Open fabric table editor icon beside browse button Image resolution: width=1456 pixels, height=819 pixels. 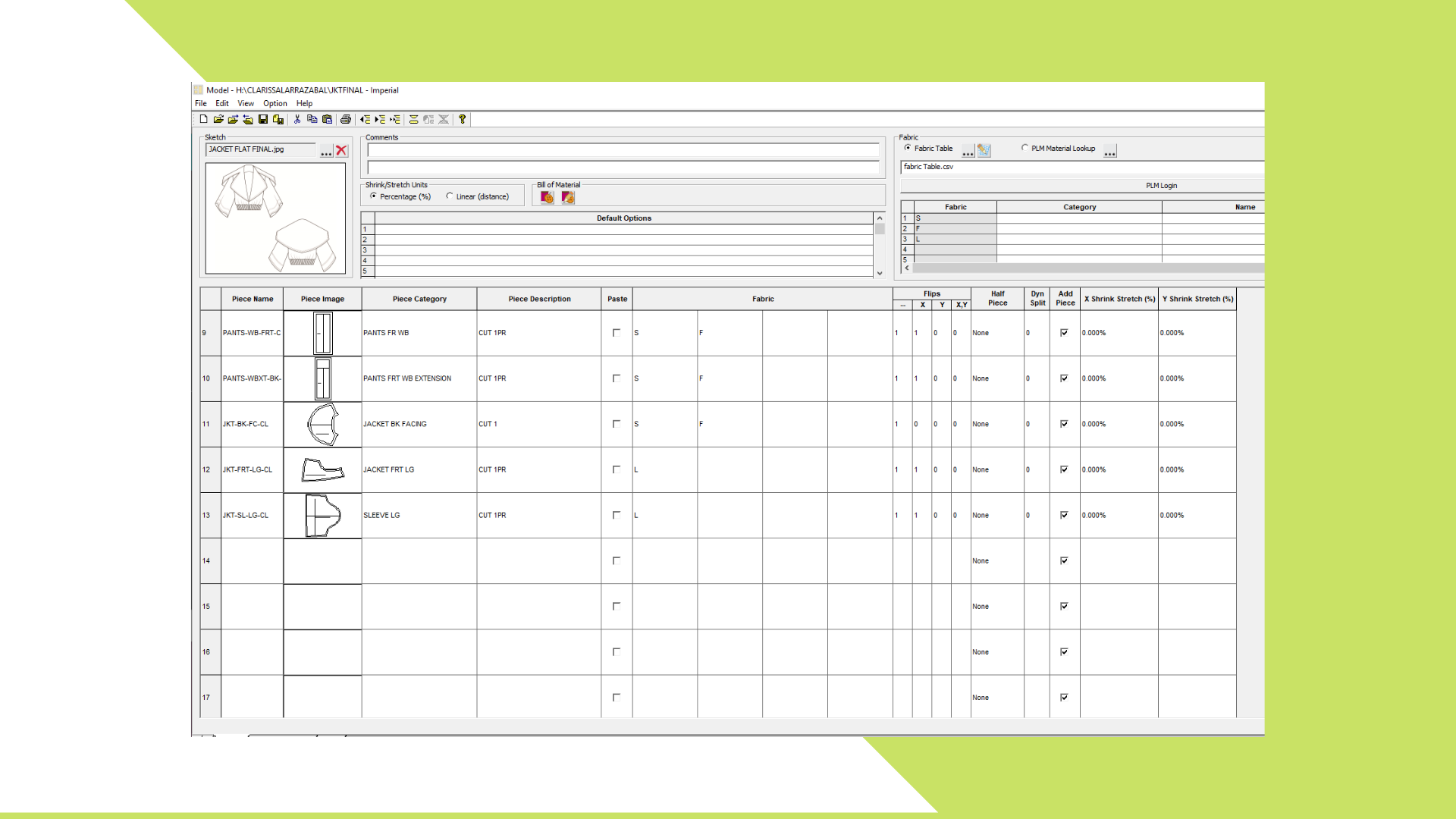(984, 150)
